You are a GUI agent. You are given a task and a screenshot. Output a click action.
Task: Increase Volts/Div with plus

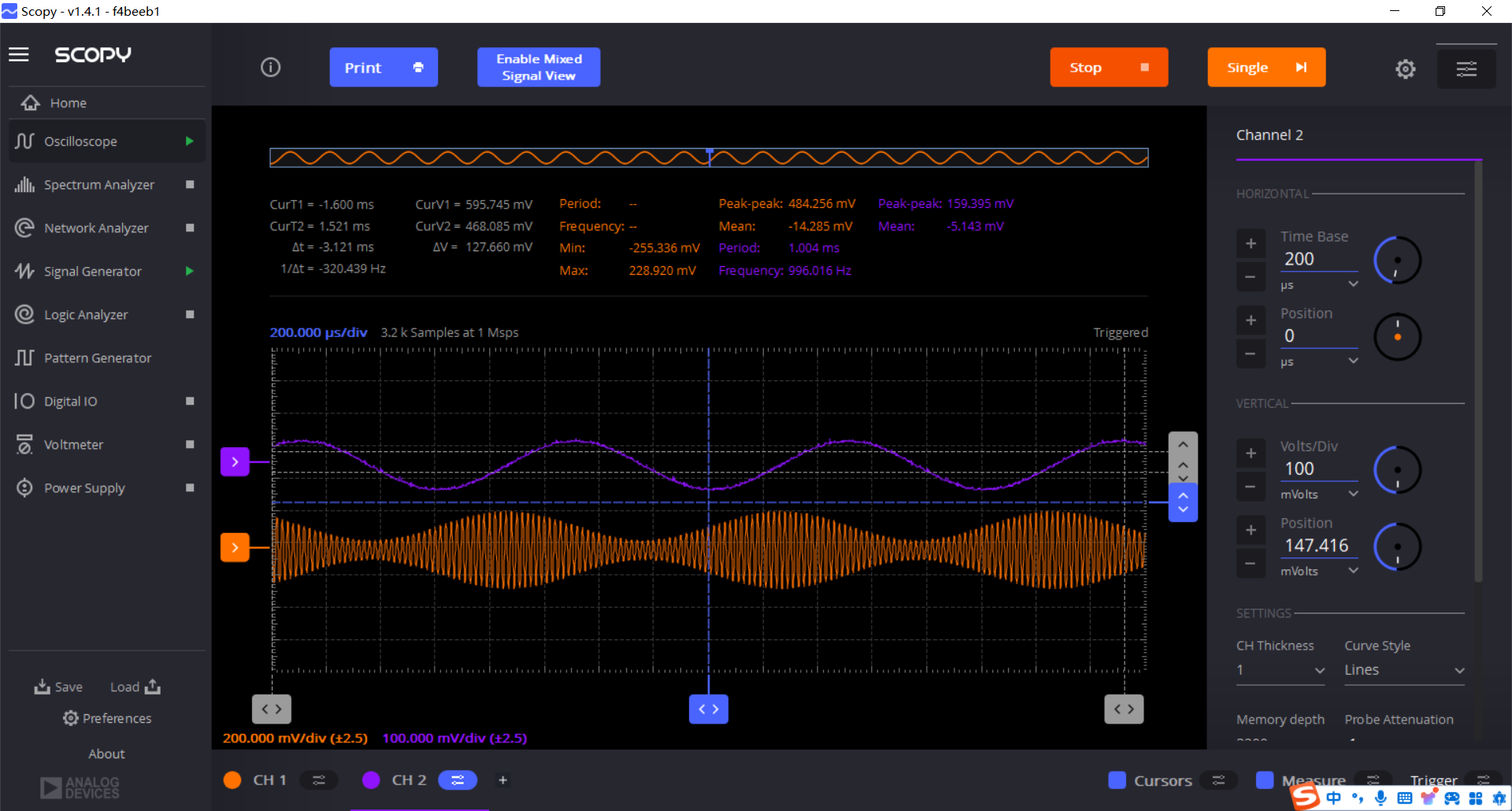coord(1251,454)
